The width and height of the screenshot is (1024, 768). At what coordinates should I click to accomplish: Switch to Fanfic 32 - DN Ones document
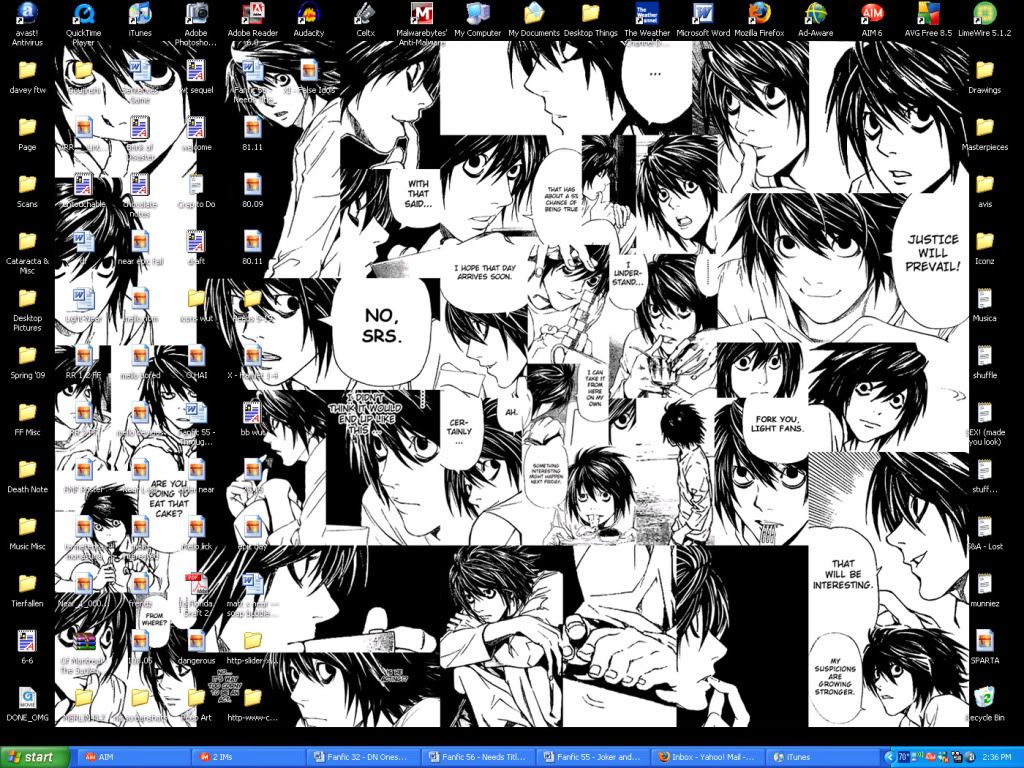[x=362, y=757]
